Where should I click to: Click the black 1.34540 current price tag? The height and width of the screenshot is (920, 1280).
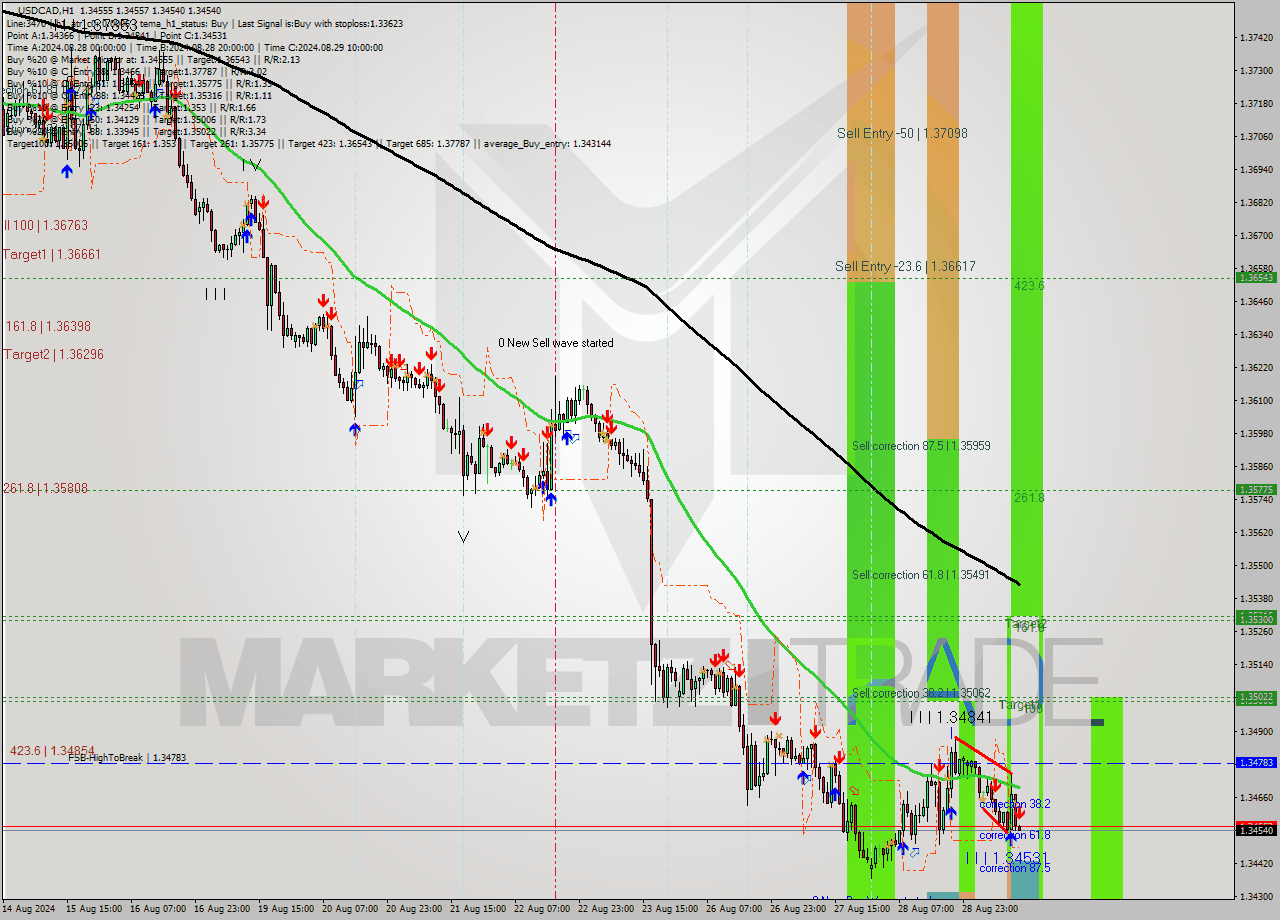1256,829
